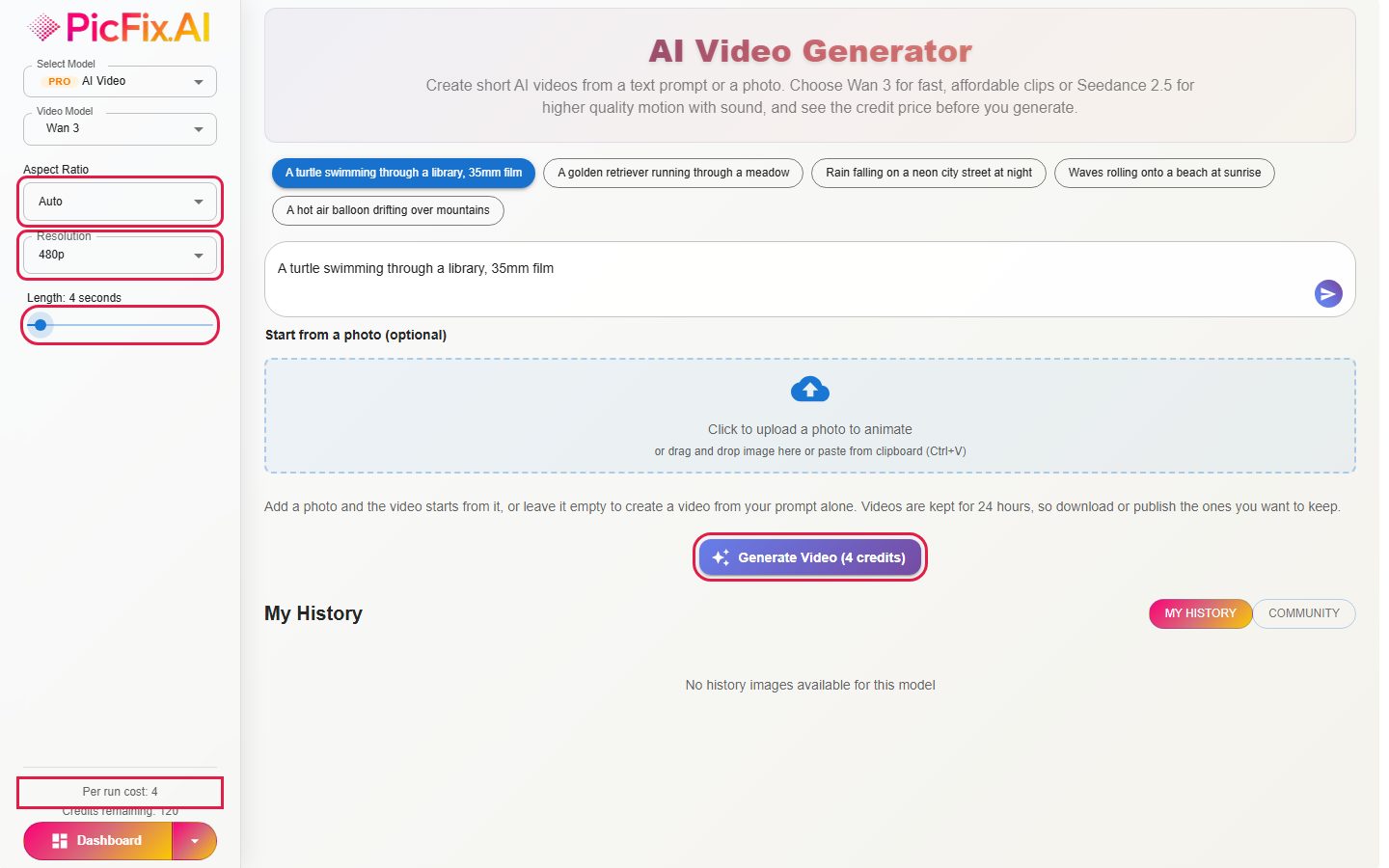Open the Select Model dropdown
1389x868 pixels.
click(x=120, y=81)
